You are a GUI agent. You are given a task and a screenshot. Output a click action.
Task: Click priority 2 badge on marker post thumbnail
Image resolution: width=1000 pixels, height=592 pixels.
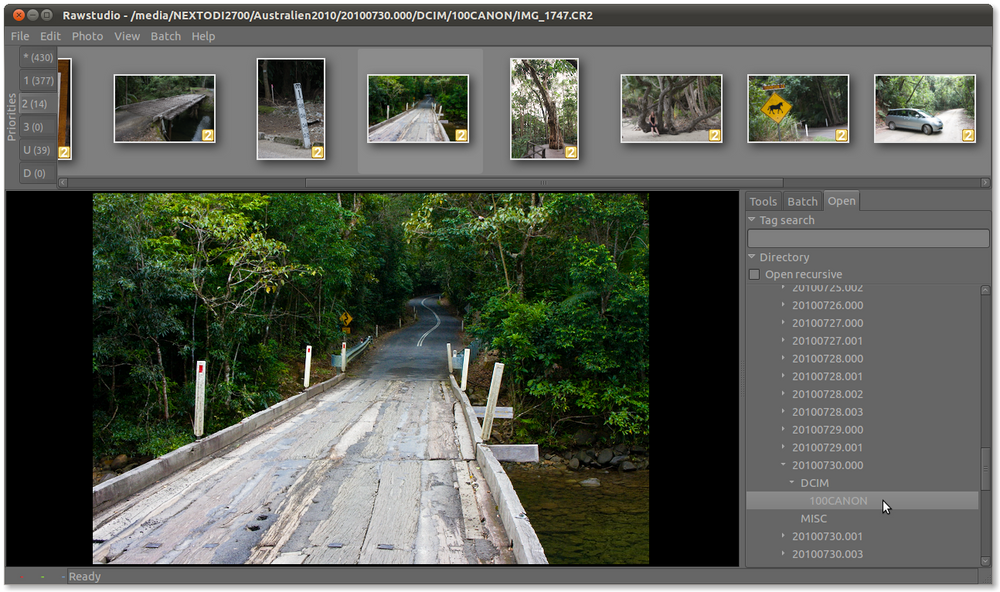(x=317, y=152)
